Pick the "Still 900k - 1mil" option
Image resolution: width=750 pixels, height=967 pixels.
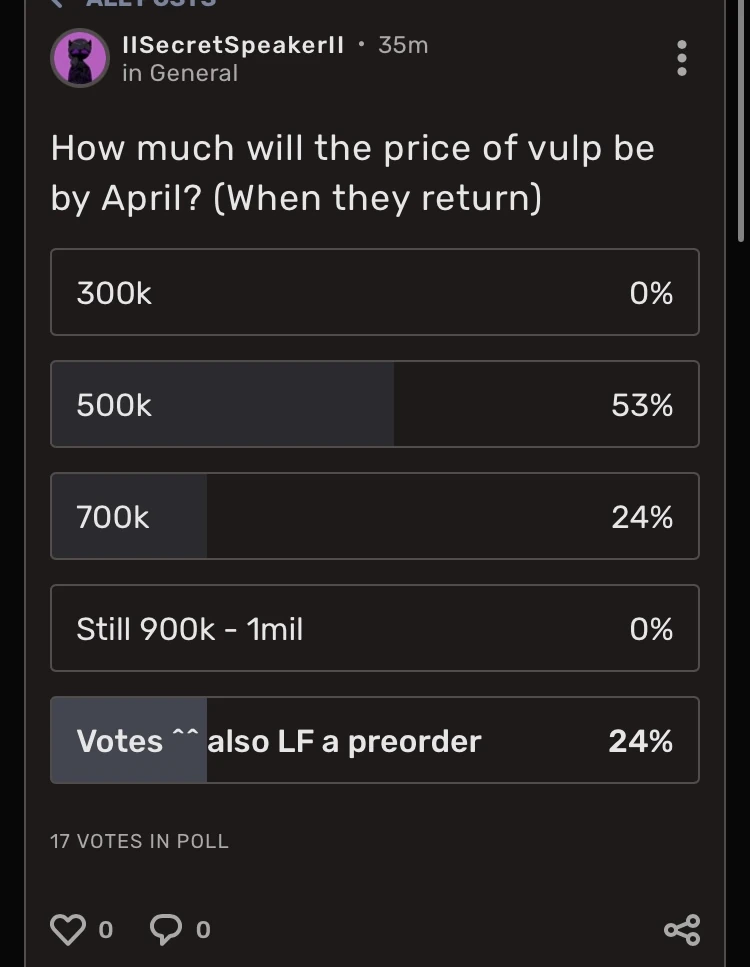coord(374,629)
